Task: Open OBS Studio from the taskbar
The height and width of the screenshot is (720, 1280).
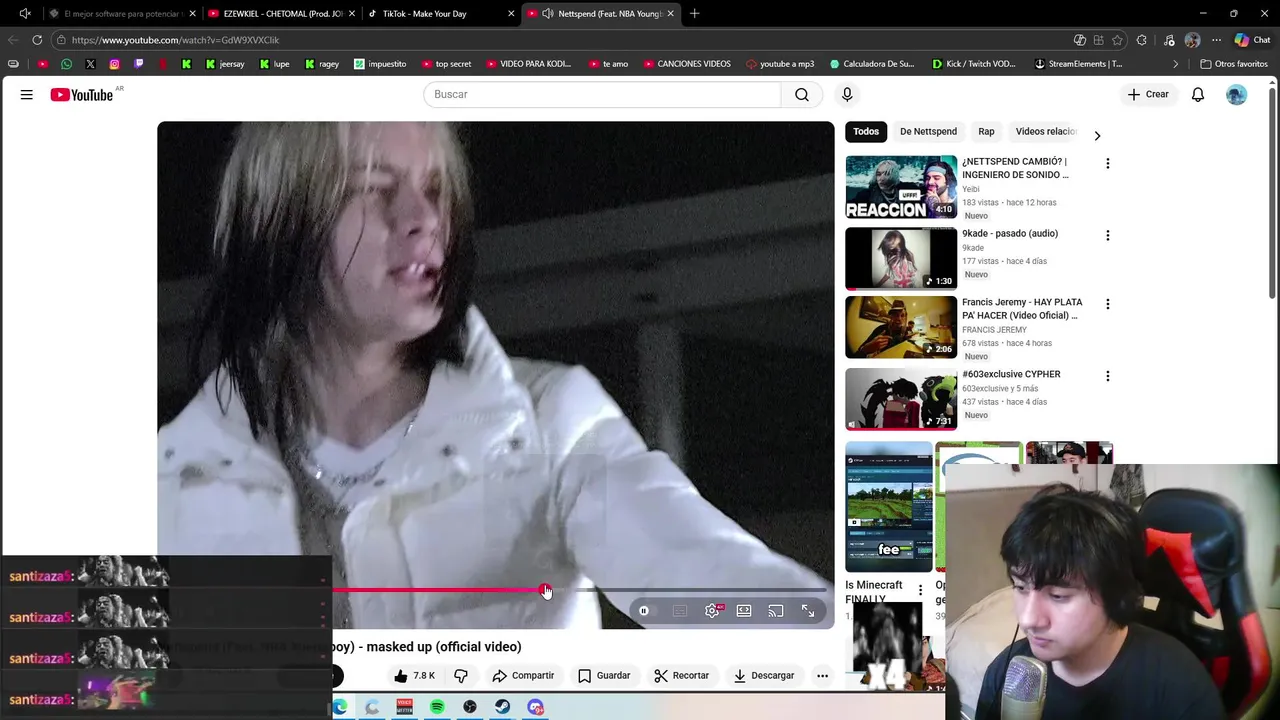Action: tap(470, 707)
